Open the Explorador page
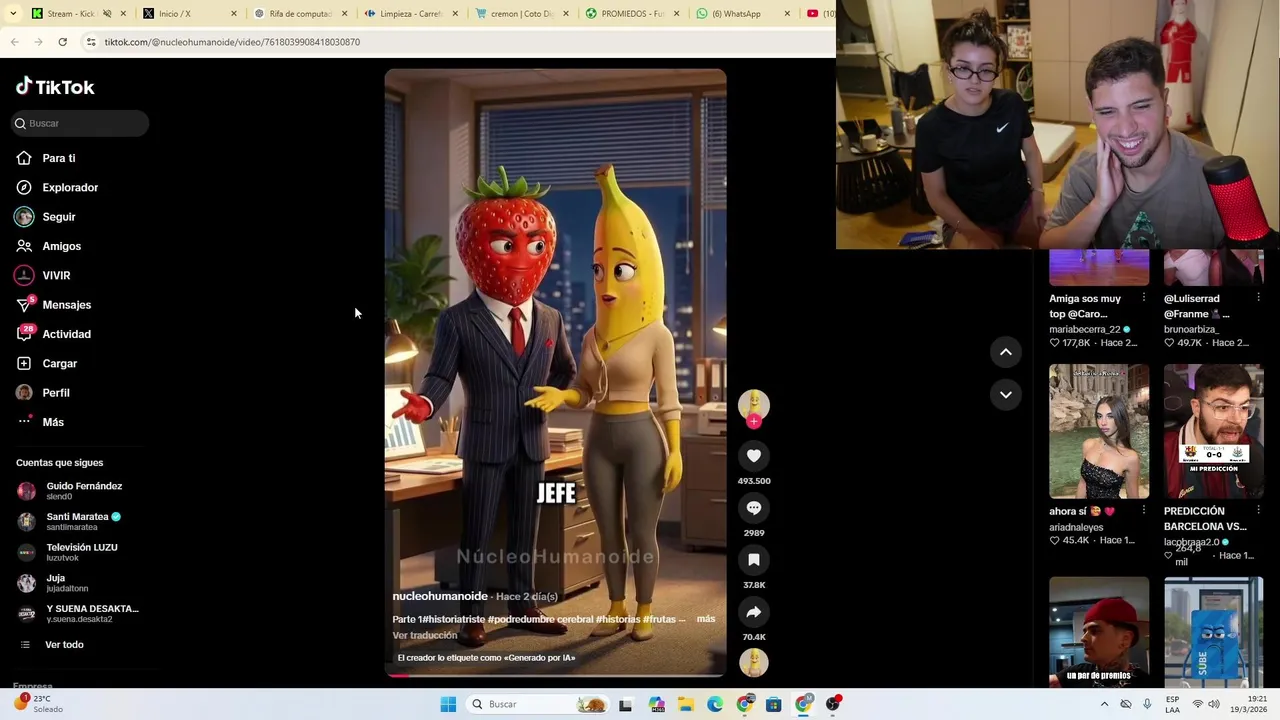Image resolution: width=1280 pixels, height=720 pixels. click(57, 187)
